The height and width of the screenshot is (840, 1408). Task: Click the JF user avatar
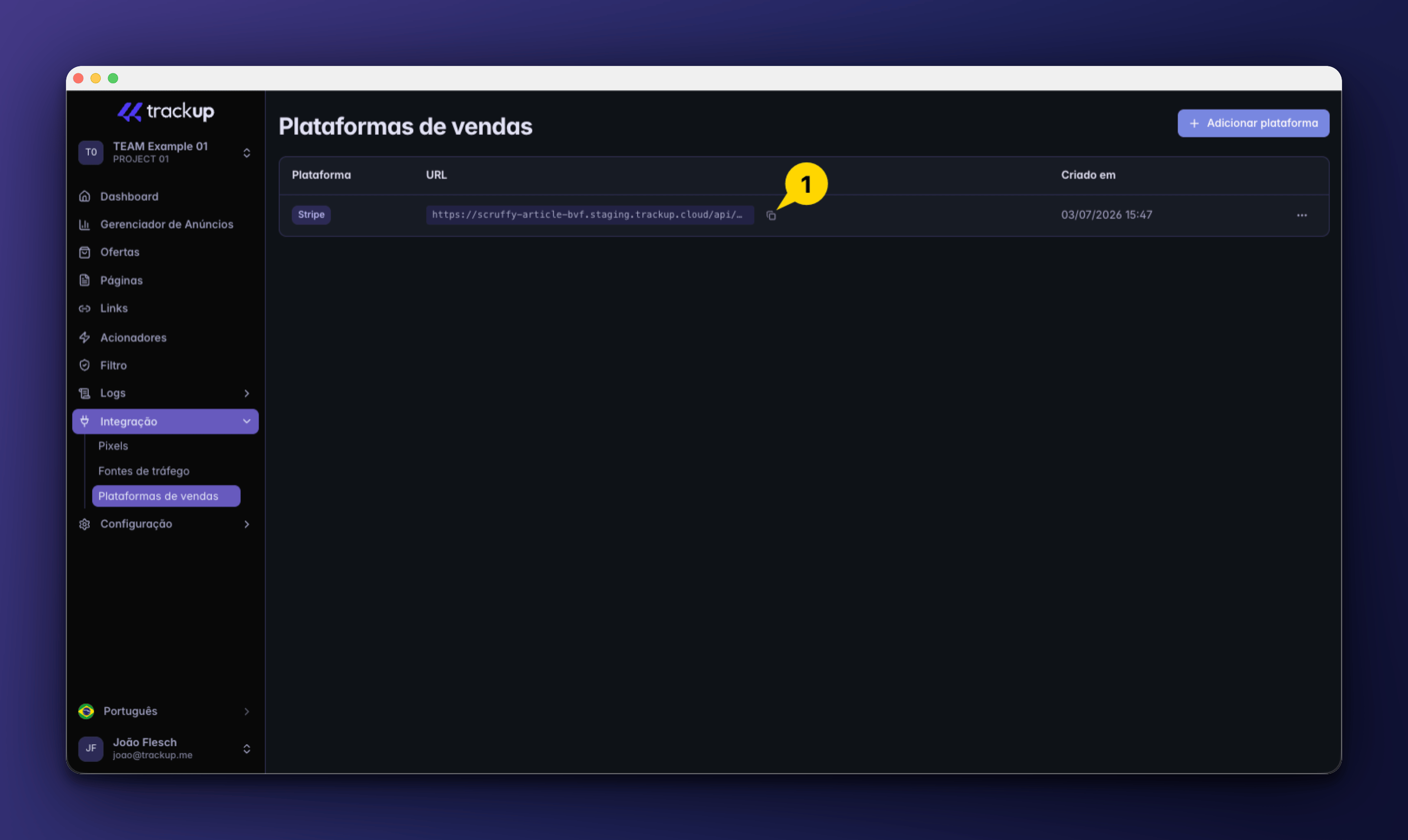coord(91,748)
